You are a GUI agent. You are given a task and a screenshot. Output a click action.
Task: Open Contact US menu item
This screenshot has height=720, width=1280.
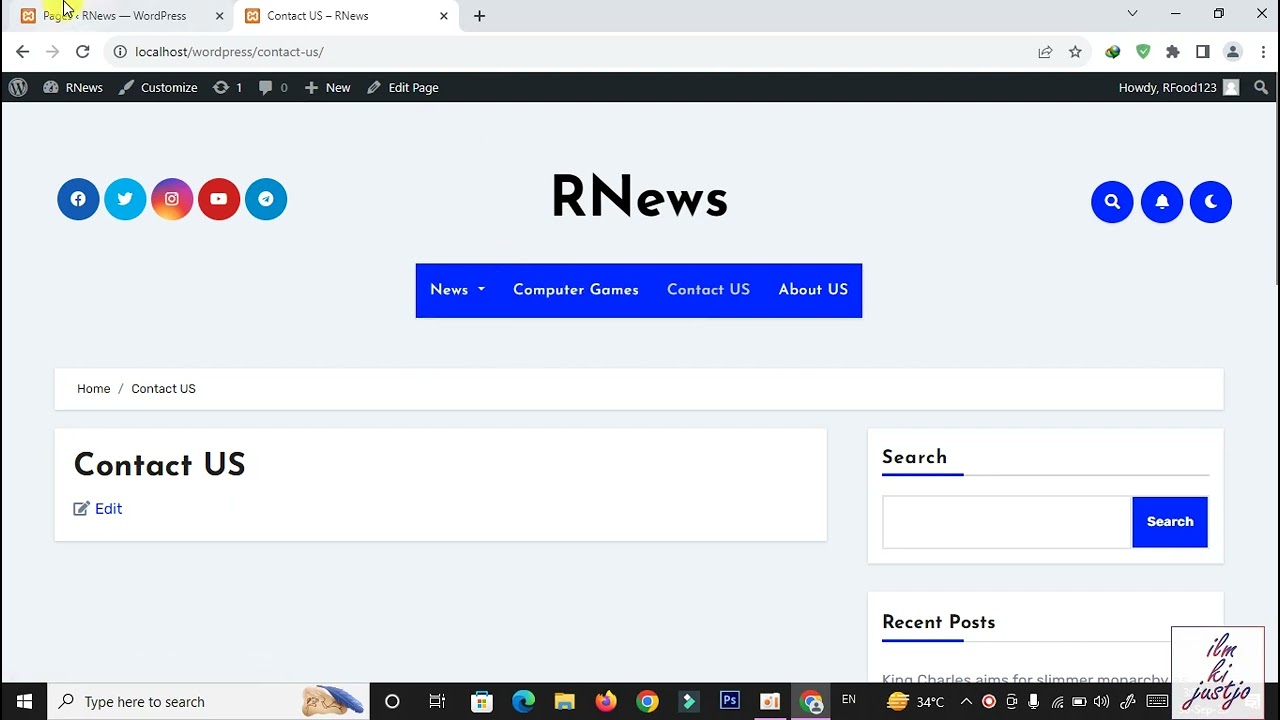pyautogui.click(x=708, y=290)
